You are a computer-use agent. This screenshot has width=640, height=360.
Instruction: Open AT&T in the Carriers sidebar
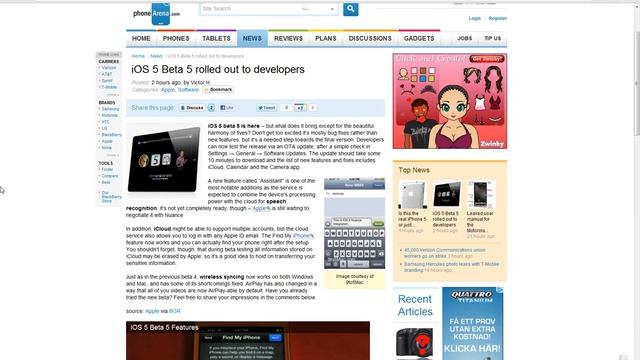107,74
